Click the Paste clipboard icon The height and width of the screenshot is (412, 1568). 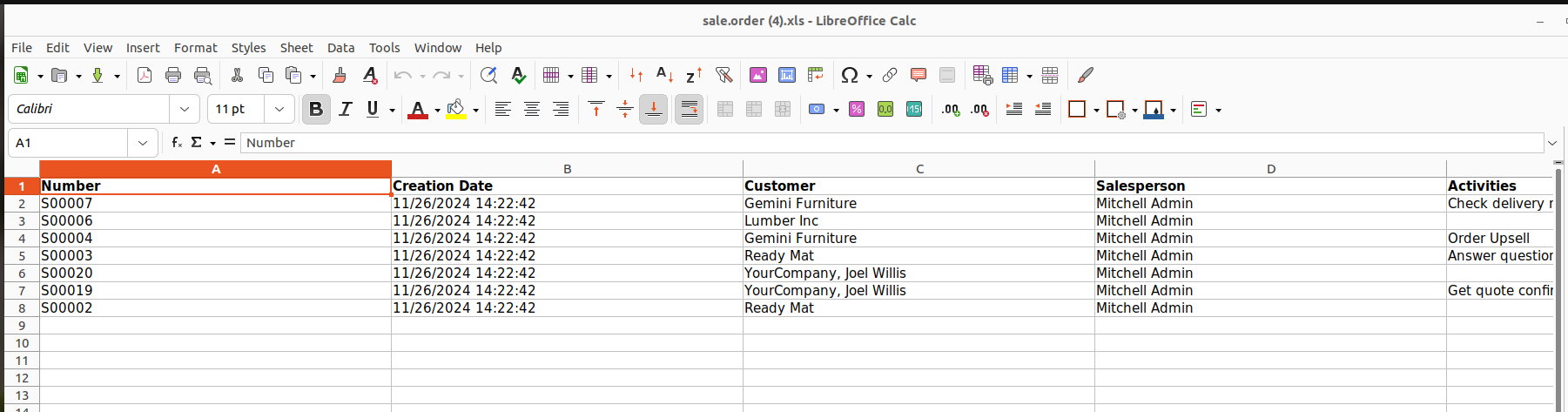coord(294,76)
